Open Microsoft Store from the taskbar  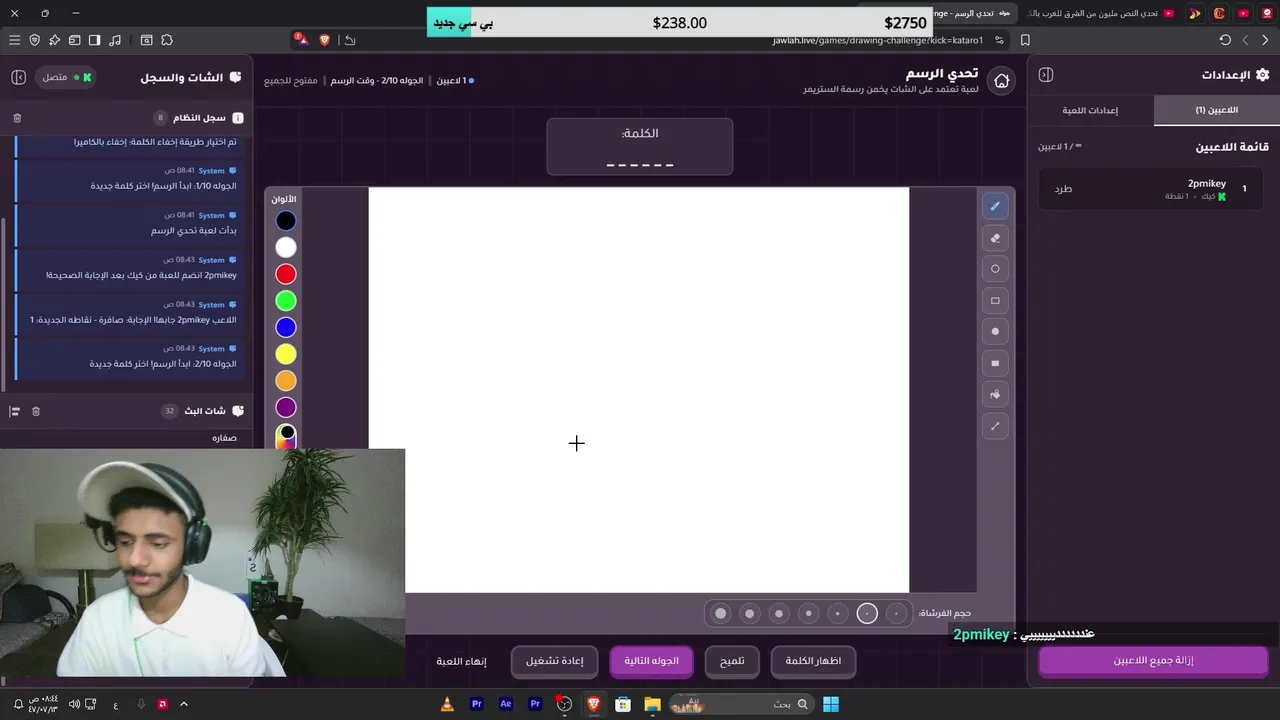click(623, 704)
